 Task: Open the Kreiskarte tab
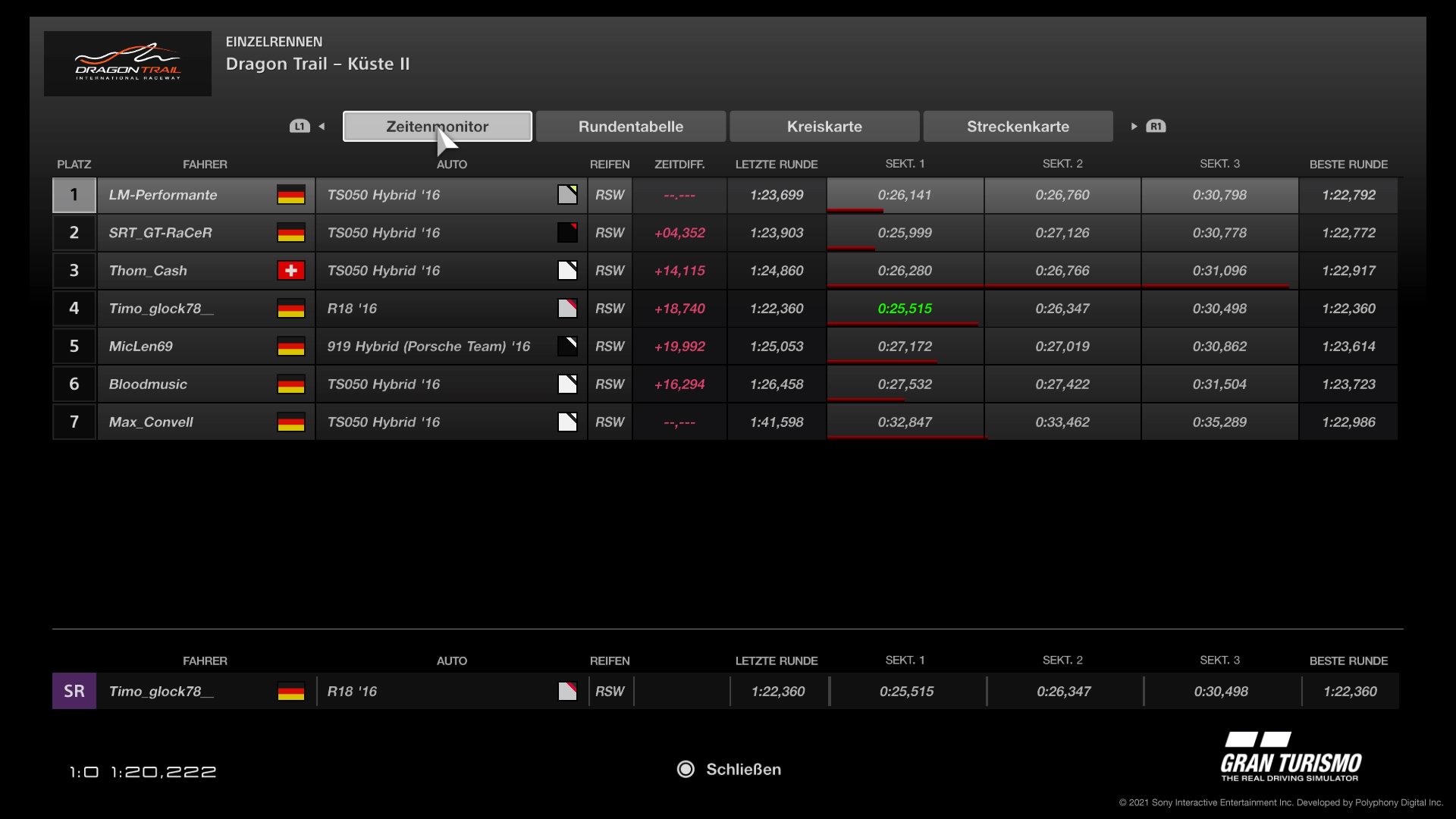coord(824,127)
